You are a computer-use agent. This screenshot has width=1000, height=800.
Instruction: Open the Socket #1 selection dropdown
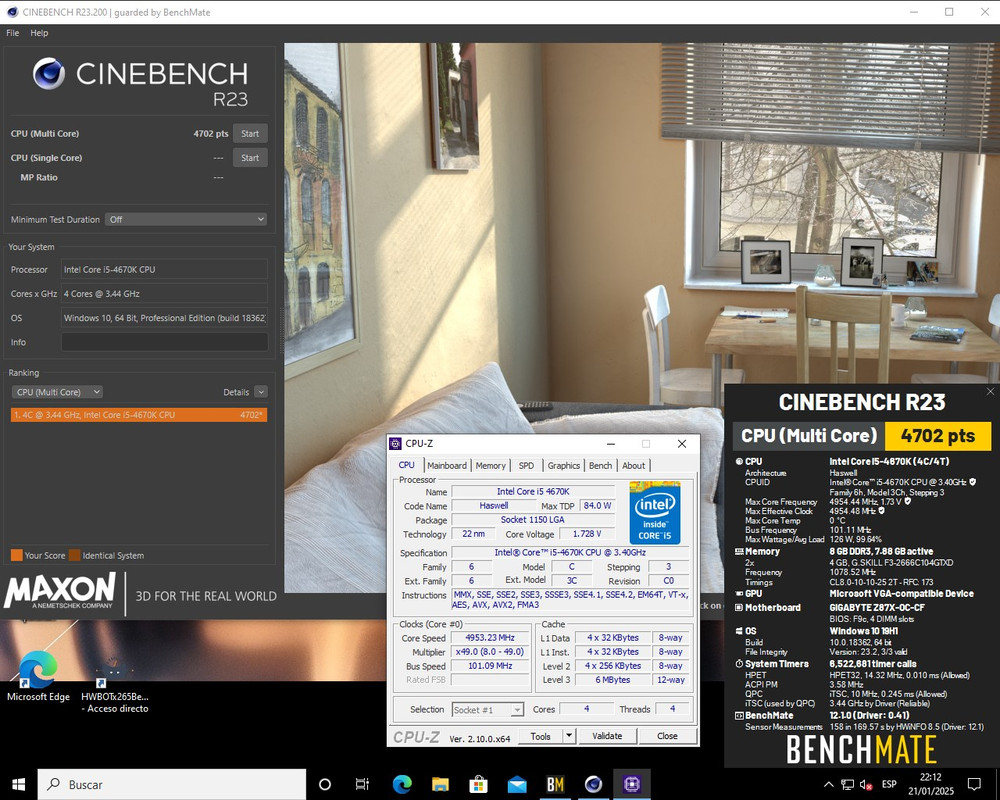tap(488, 709)
